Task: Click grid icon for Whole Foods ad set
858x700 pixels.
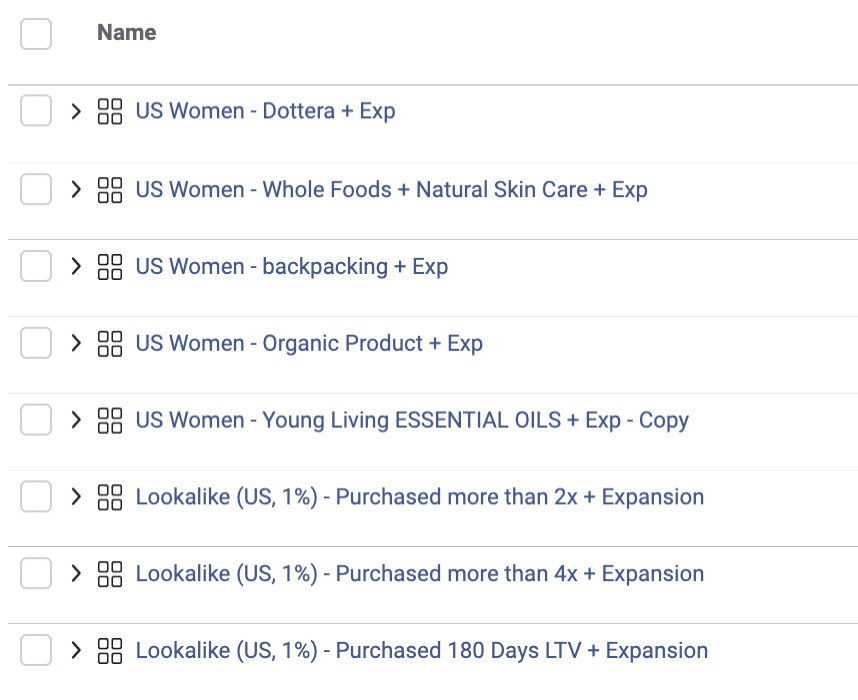Action: [109, 190]
